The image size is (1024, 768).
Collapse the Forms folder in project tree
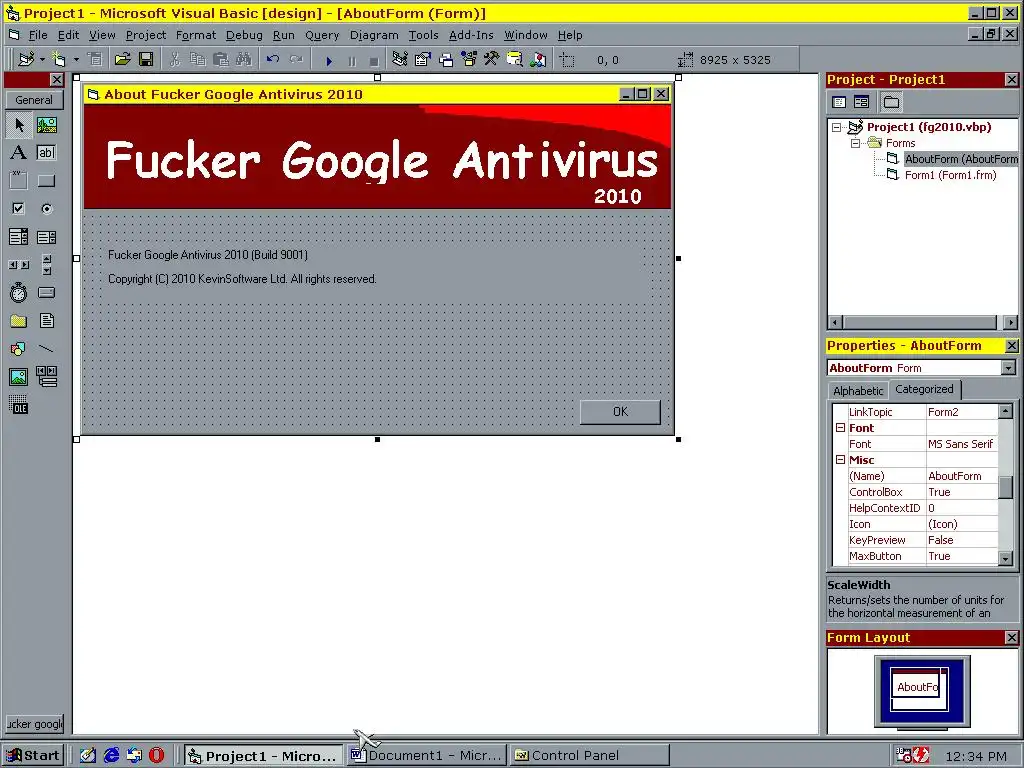[x=856, y=143]
